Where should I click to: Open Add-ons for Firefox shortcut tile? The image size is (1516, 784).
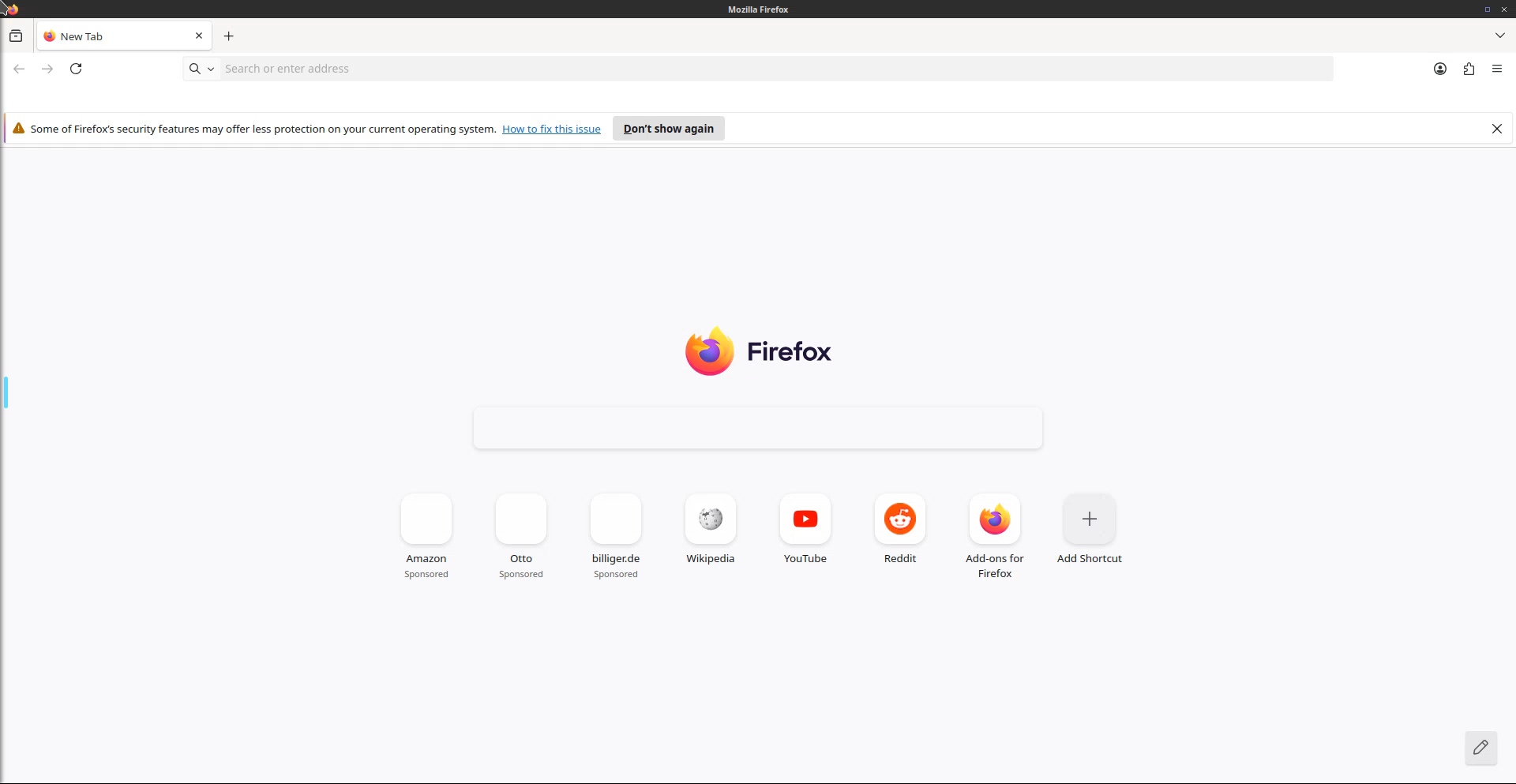coord(995,520)
